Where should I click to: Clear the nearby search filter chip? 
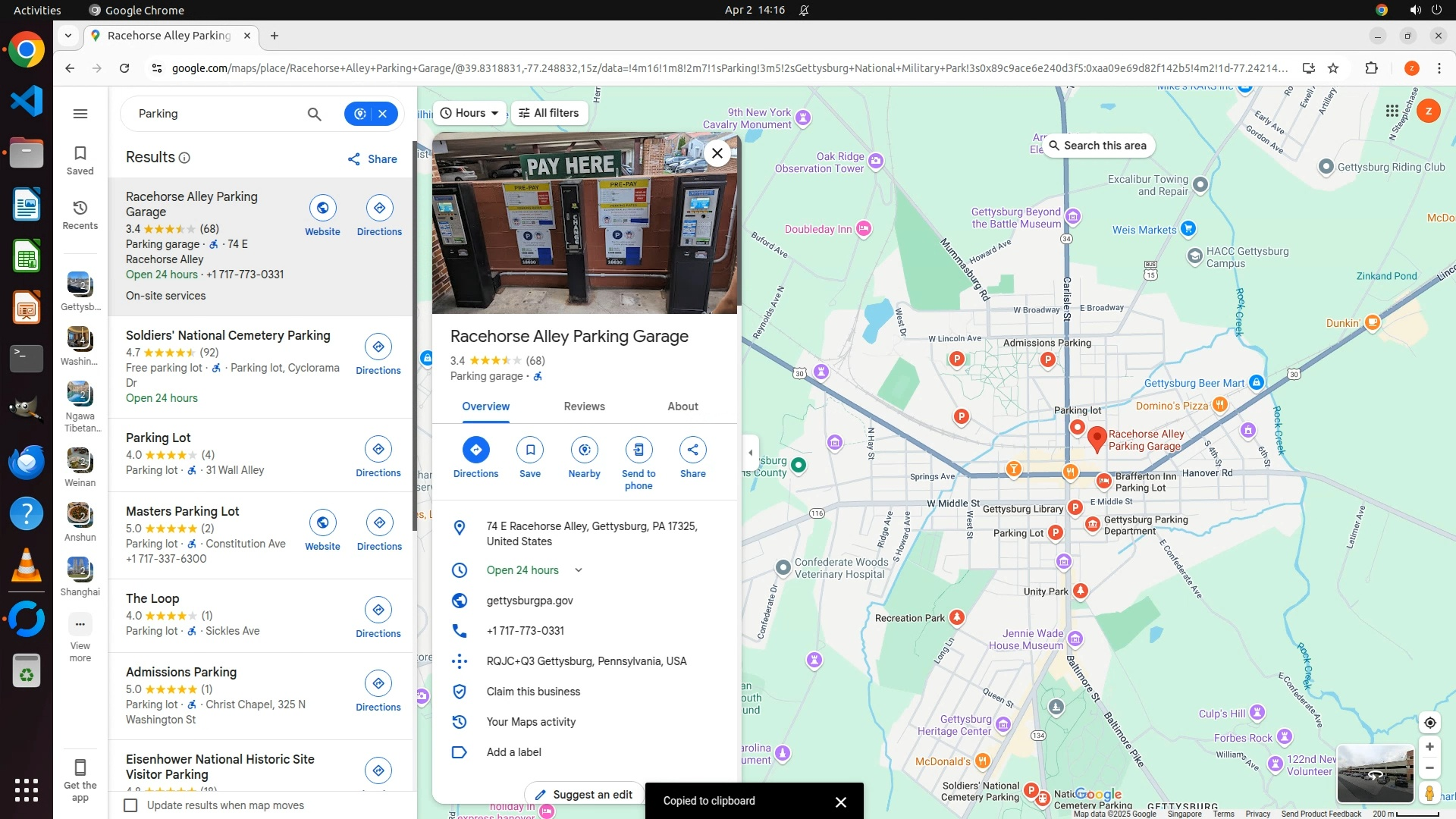coord(383,114)
